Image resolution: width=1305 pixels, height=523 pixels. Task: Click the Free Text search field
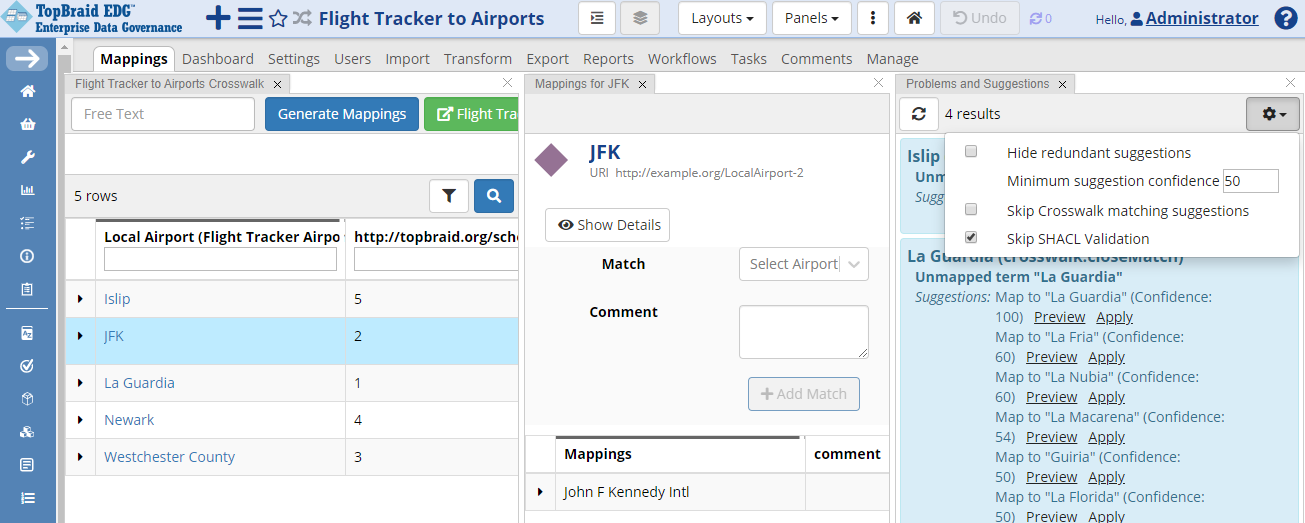click(x=163, y=114)
